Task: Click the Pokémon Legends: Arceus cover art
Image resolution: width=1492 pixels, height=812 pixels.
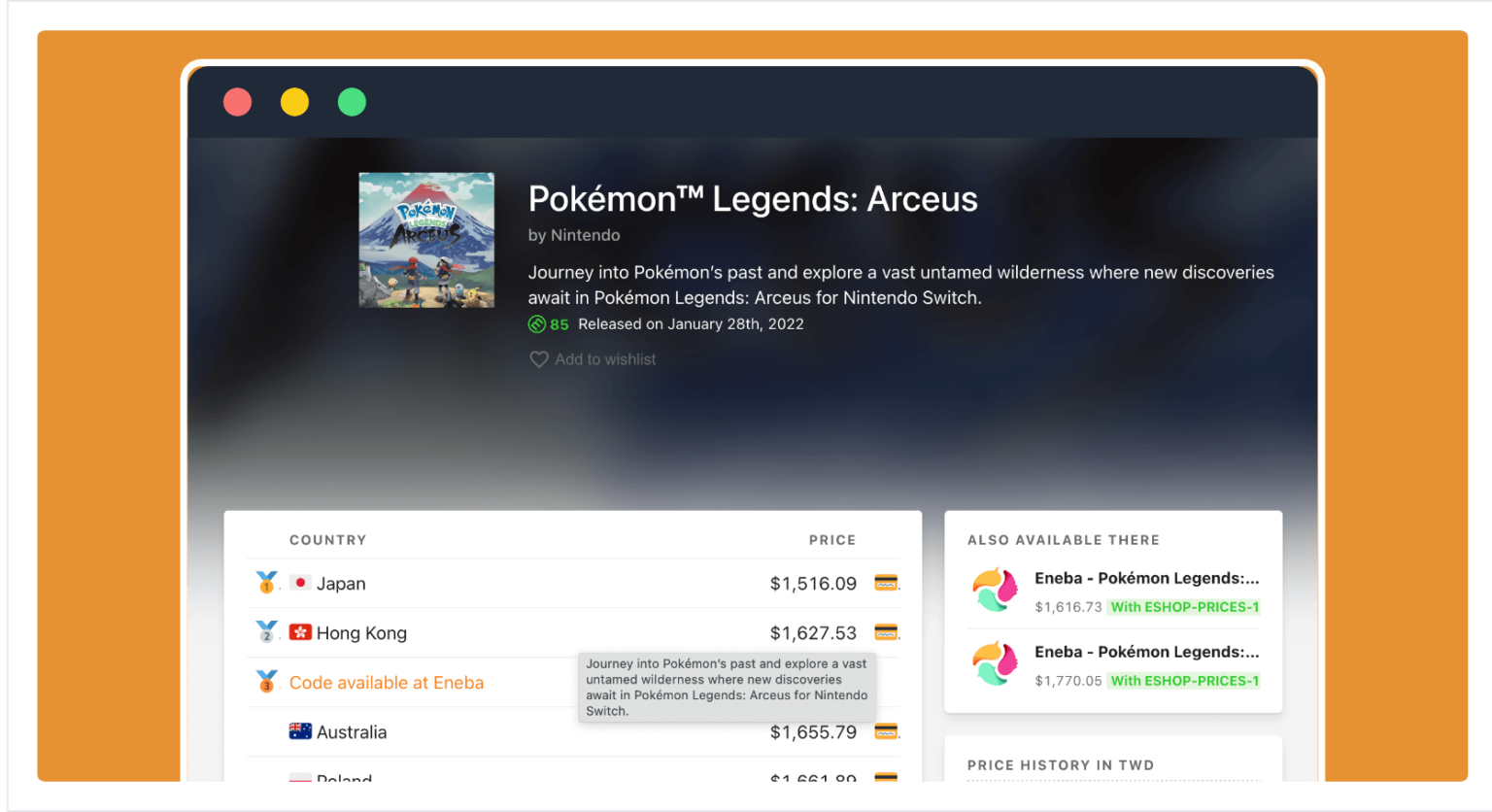Action: [x=425, y=239]
